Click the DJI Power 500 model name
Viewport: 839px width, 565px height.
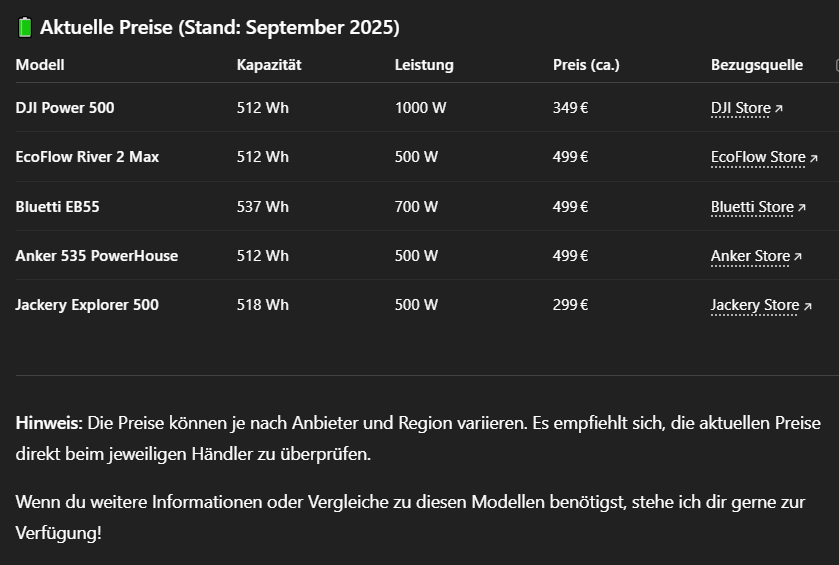point(65,108)
